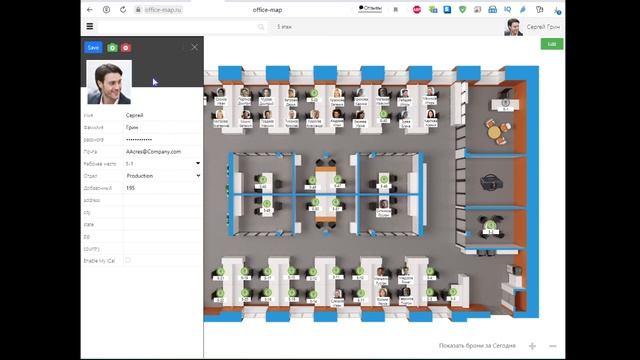Click the green Edit button
Image resolution: width=640 pixels, height=360 pixels.
[x=552, y=44]
